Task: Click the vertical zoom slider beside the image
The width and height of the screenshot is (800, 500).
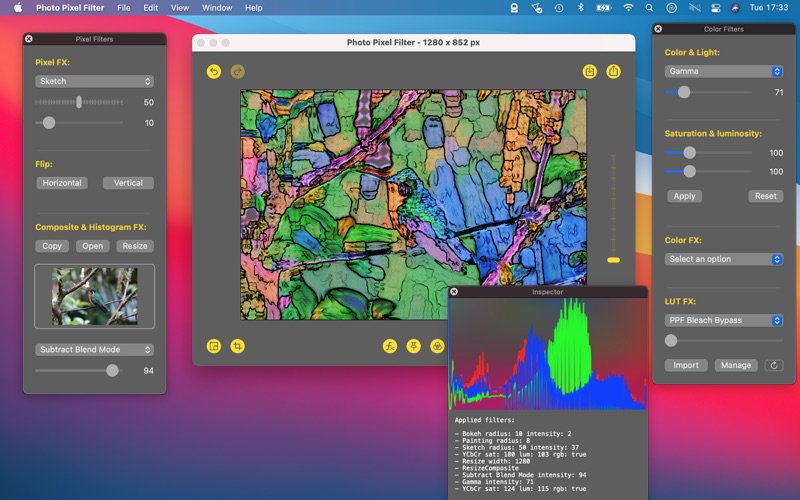Action: [x=613, y=208]
